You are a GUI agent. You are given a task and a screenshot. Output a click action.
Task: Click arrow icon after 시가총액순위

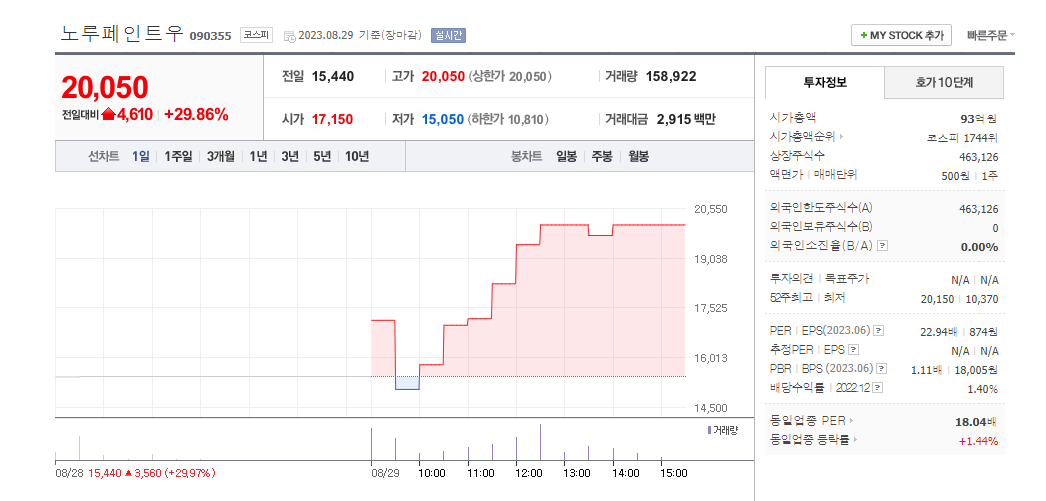(842, 137)
